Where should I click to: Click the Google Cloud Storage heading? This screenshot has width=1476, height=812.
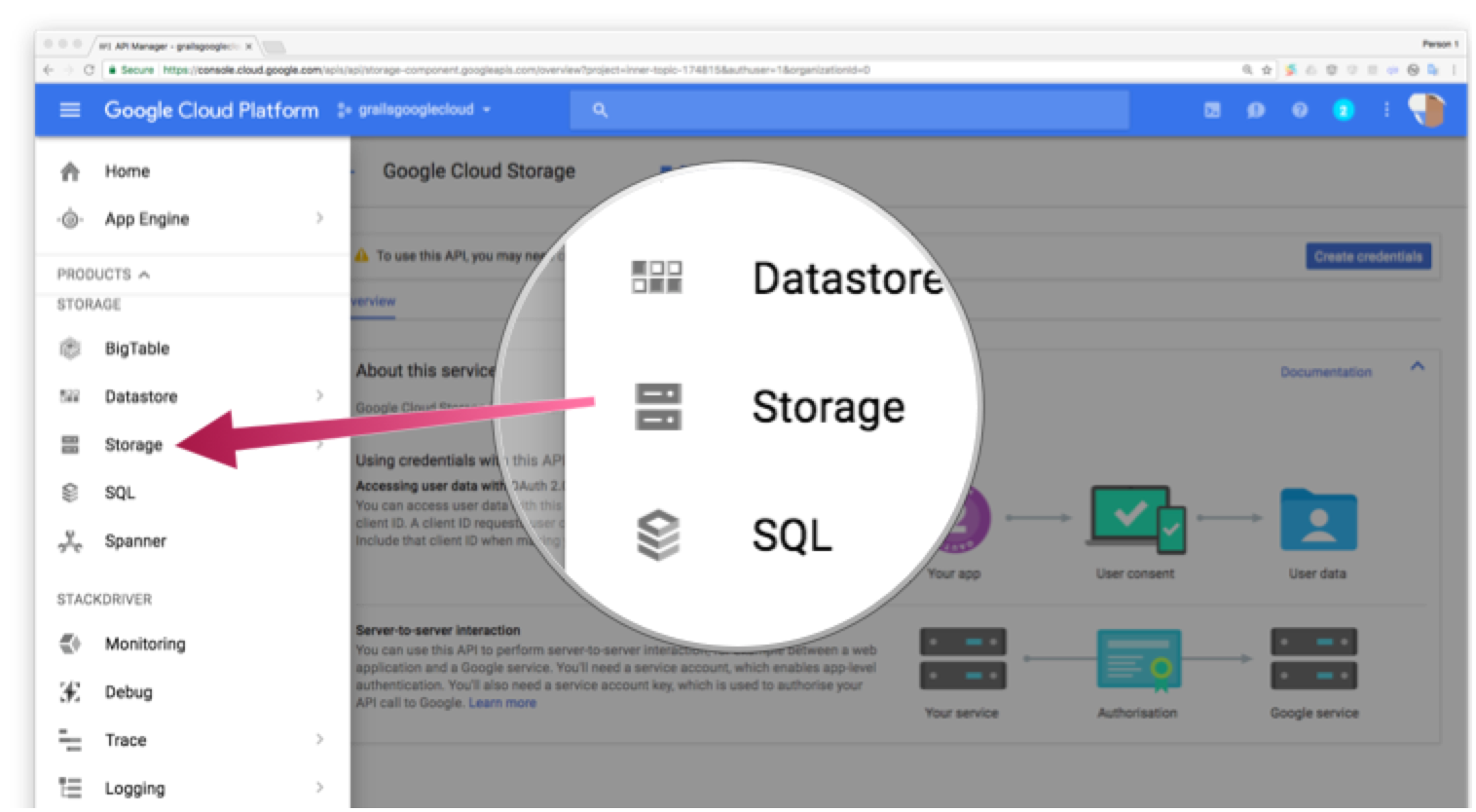coord(478,171)
